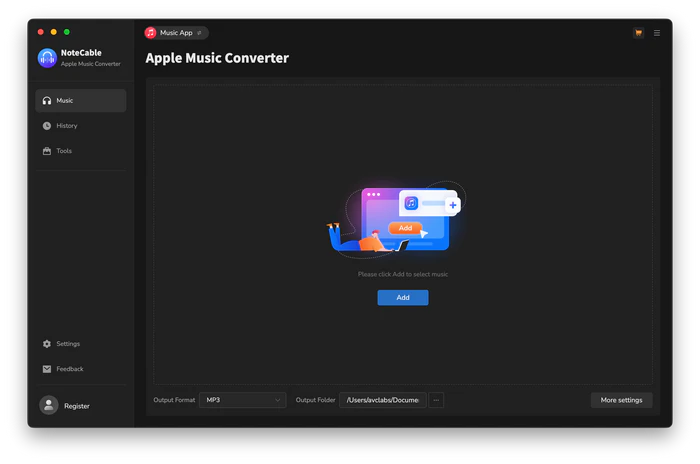Image resolution: width=700 pixels, height=464 pixels.
Task: Click the Output Format label
Action: pos(174,400)
